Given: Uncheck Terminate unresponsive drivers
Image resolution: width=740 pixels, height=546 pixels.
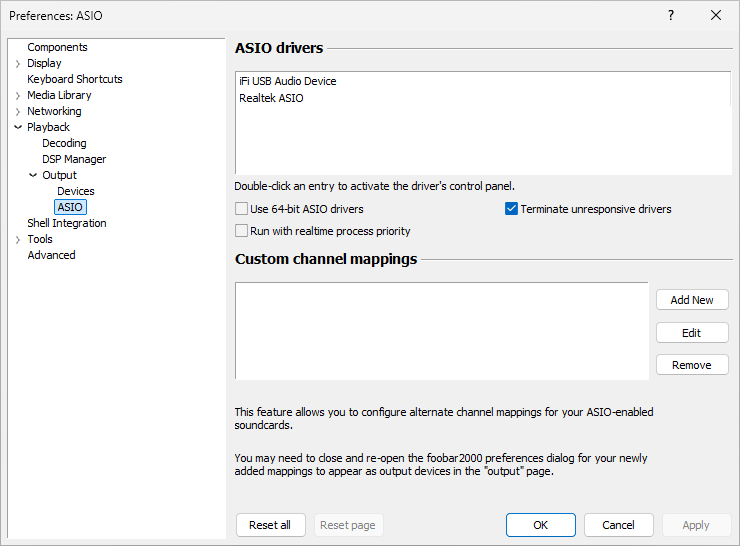Looking at the screenshot, I should tap(512, 209).
